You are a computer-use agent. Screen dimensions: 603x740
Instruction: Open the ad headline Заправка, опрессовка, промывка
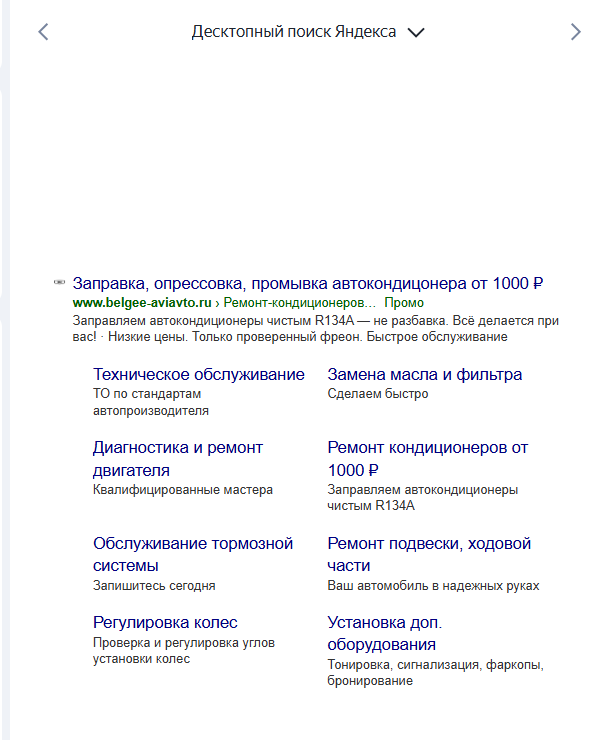click(x=308, y=284)
